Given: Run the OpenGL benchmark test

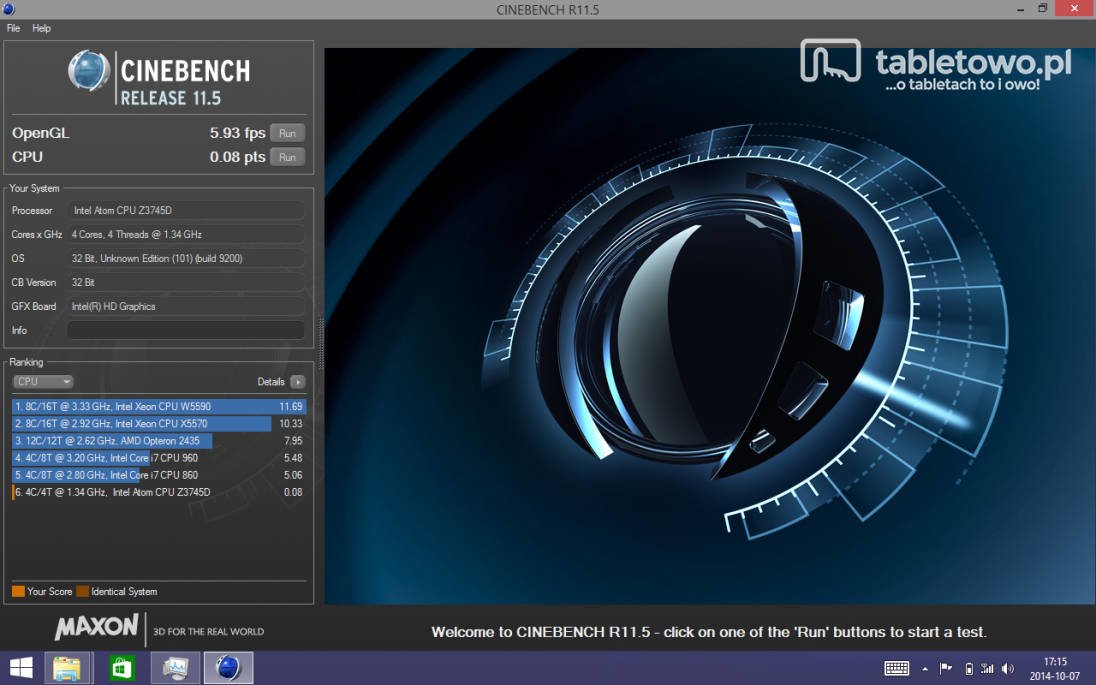Looking at the screenshot, I should (x=287, y=133).
